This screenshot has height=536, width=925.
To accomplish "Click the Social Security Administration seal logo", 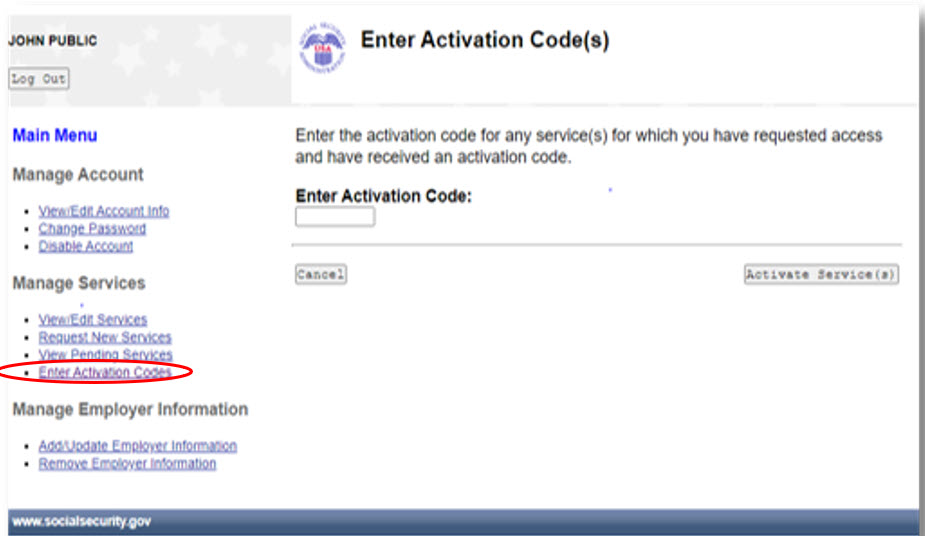I will 322,48.
